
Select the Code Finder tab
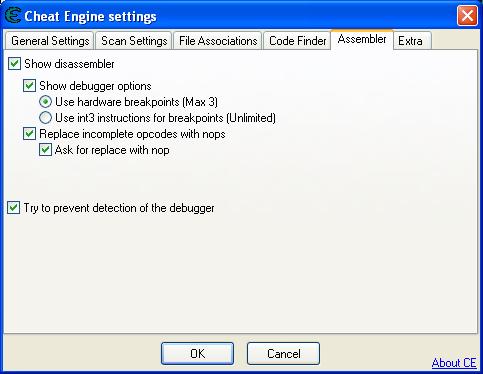pos(297,41)
